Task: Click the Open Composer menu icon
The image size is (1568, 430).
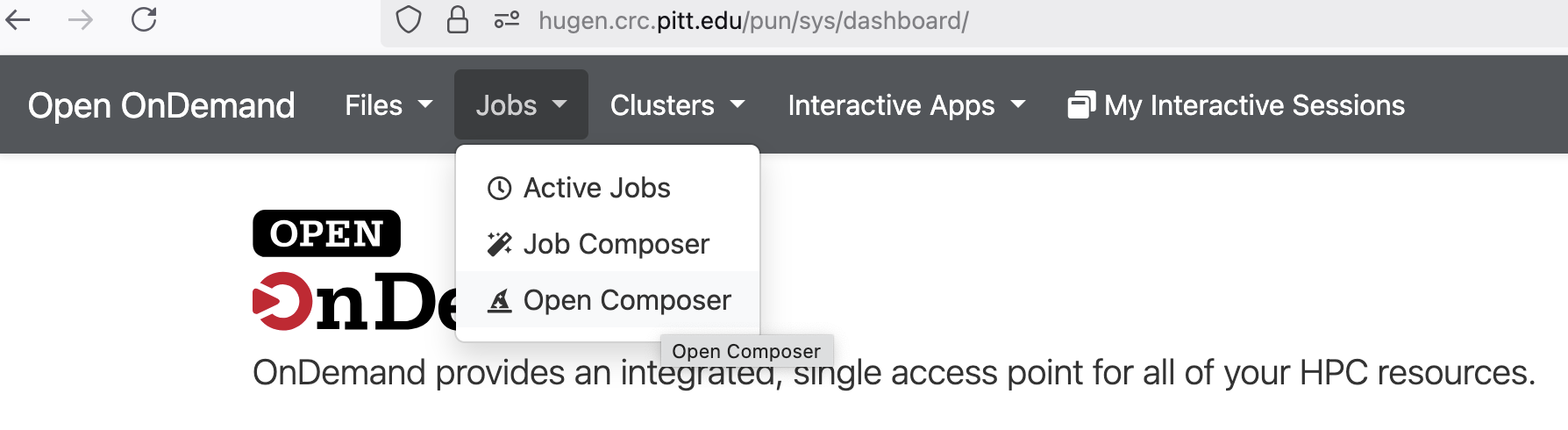Action: tap(499, 300)
